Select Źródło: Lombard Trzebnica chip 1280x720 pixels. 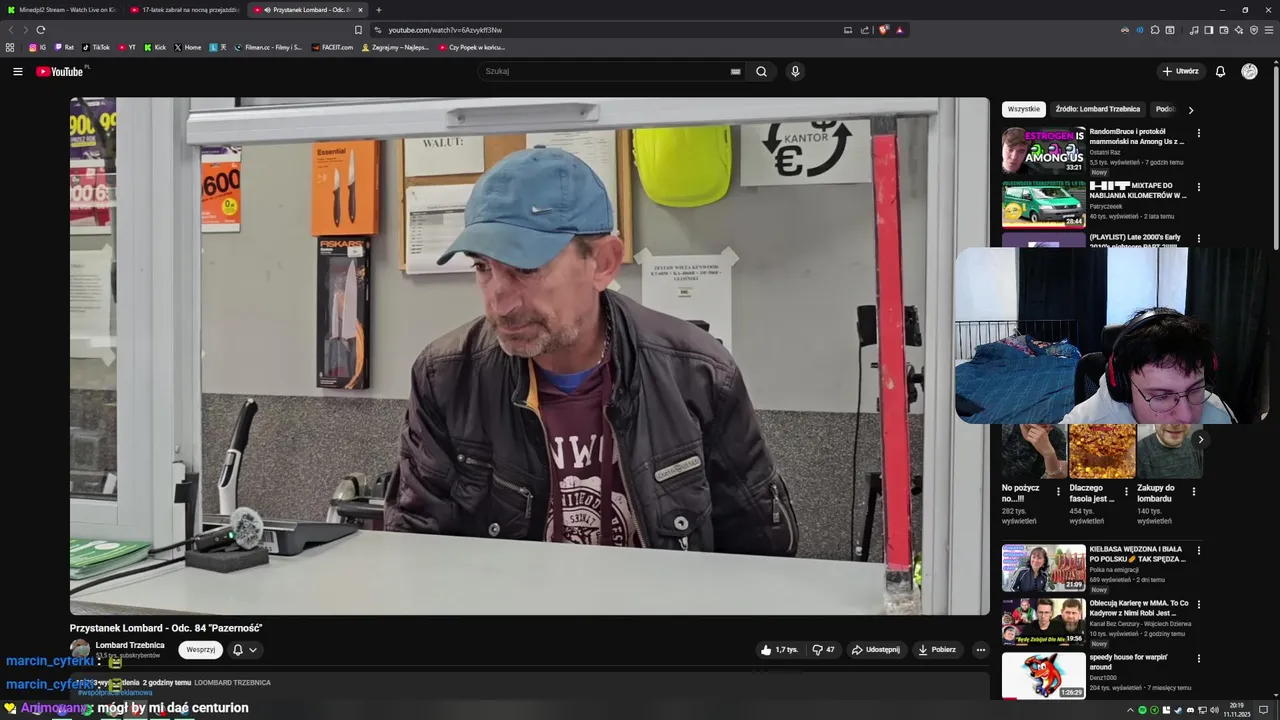point(1097,109)
